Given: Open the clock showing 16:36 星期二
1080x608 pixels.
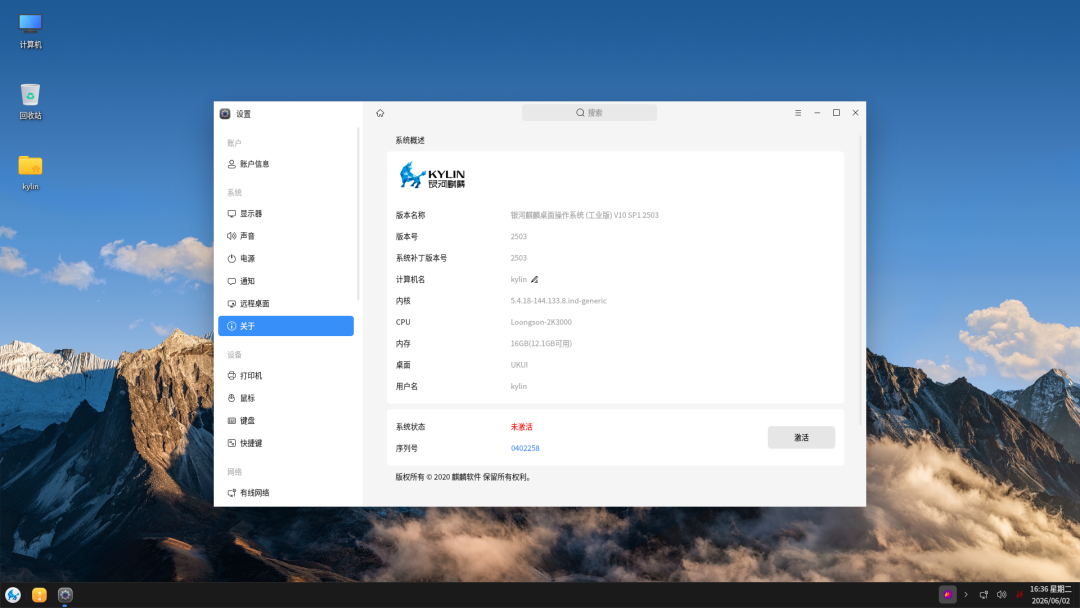Looking at the screenshot, I should (1050, 595).
